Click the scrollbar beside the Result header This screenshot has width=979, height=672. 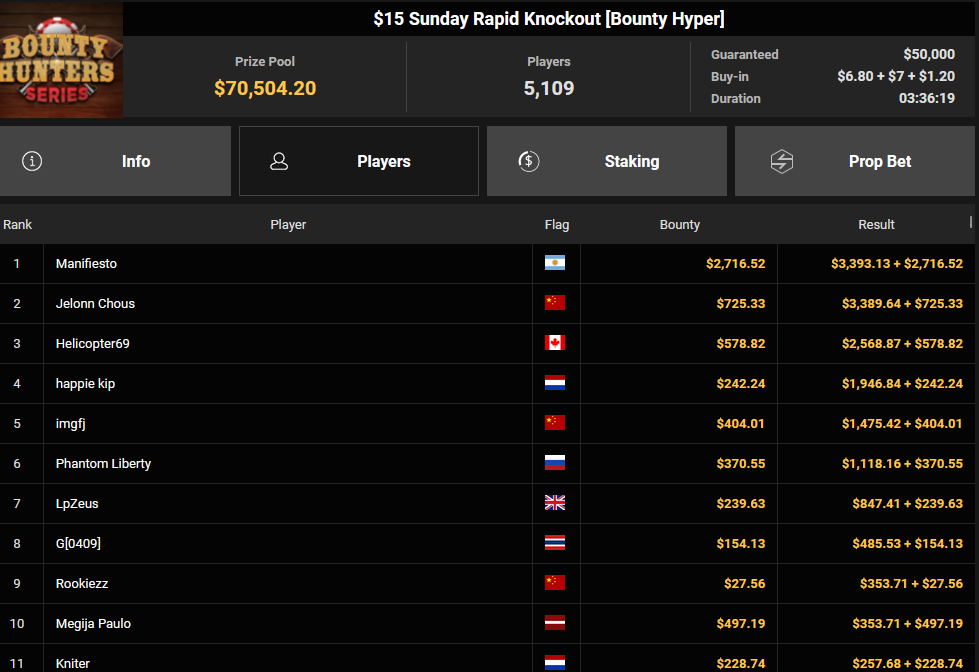tap(970, 222)
